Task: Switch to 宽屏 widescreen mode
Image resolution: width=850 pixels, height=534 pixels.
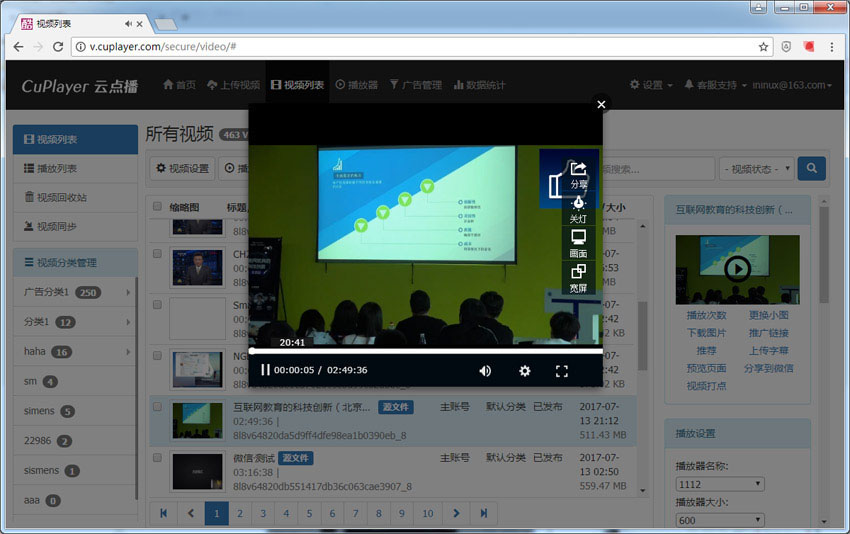Action: [578, 279]
